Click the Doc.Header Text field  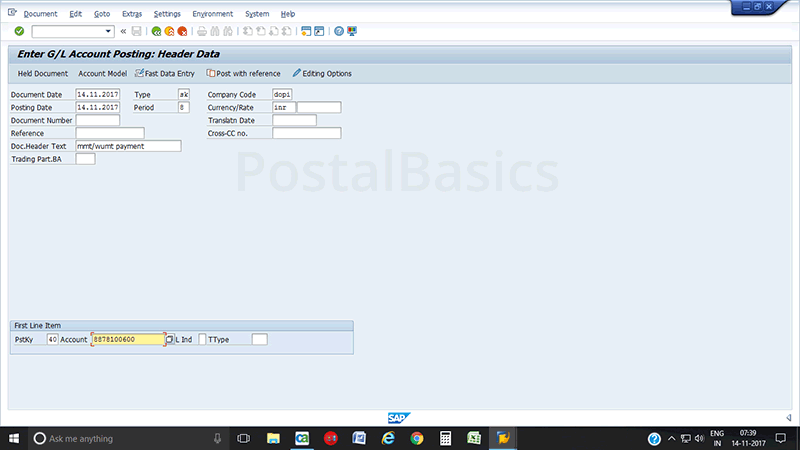tap(128, 146)
